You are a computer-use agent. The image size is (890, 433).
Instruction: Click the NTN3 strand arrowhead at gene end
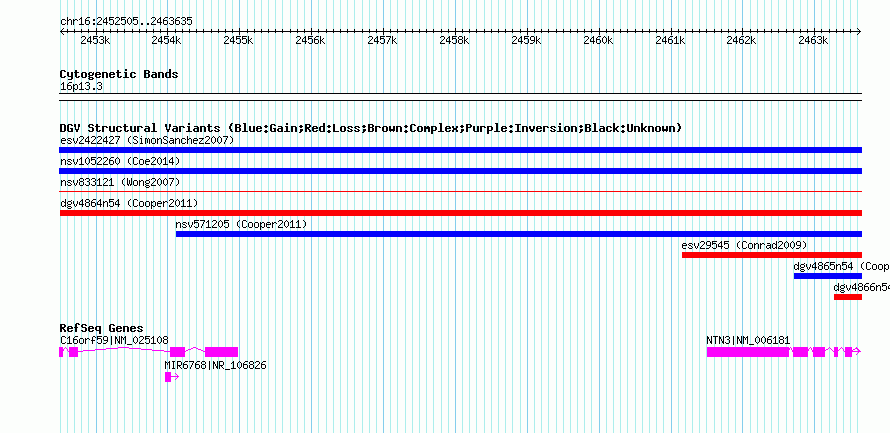pos(857,352)
